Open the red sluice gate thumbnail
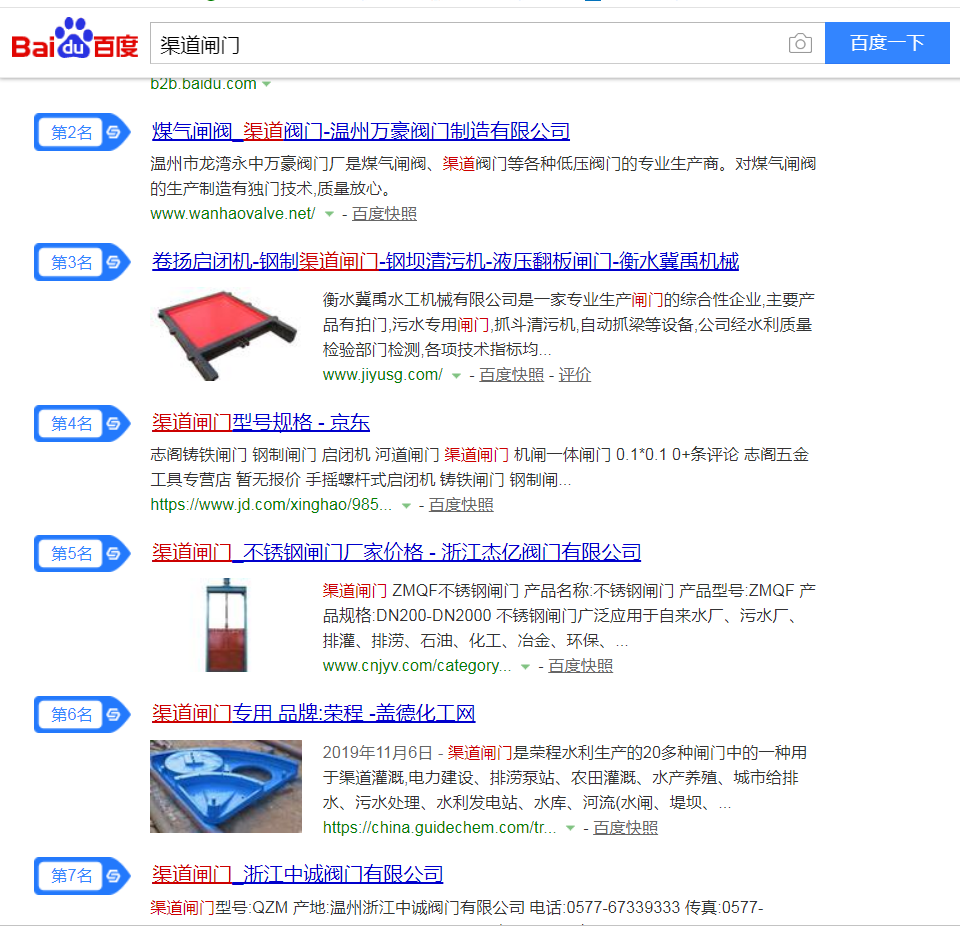 tap(226, 336)
